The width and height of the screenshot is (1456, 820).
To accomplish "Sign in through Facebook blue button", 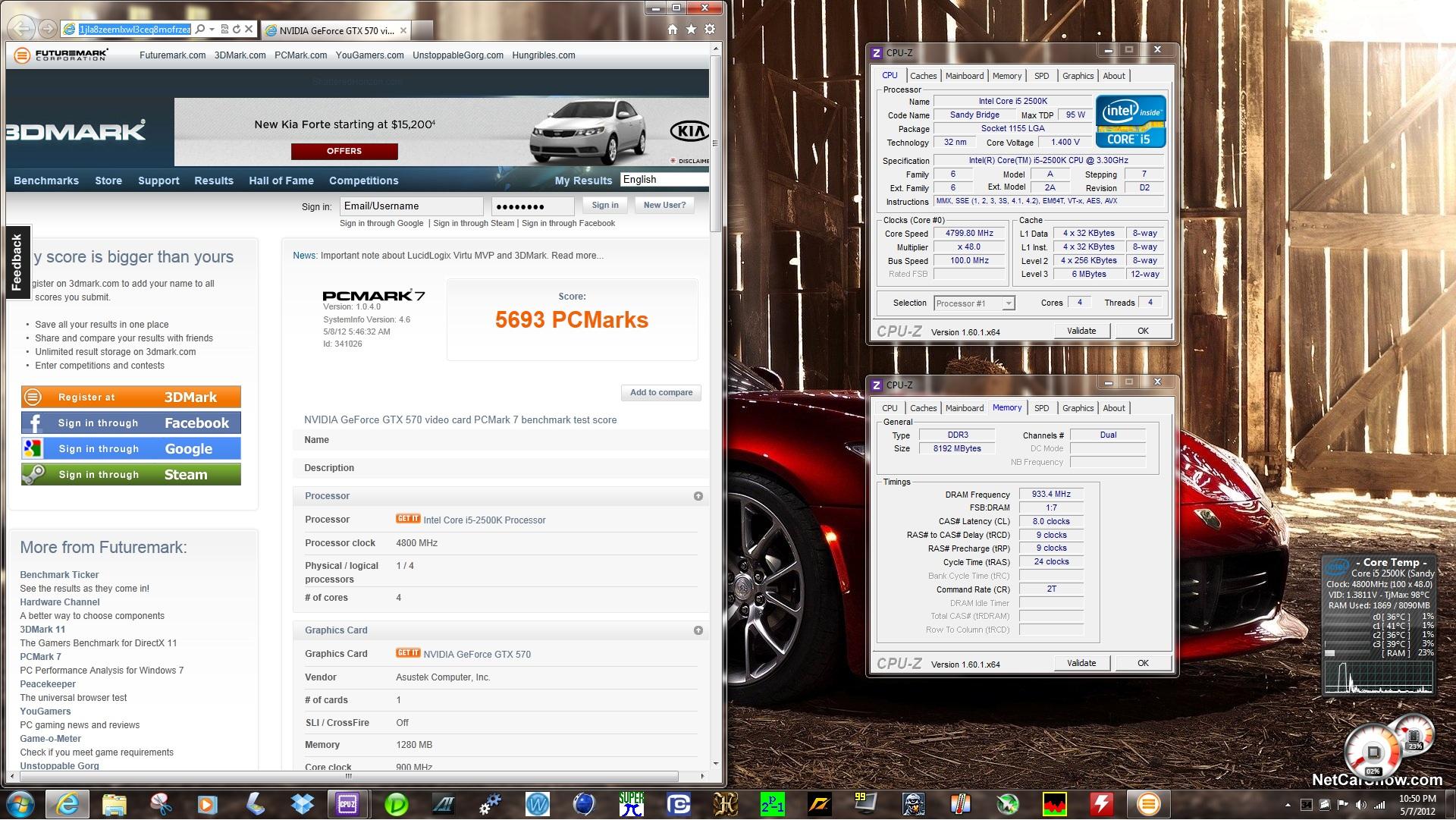I will [131, 423].
